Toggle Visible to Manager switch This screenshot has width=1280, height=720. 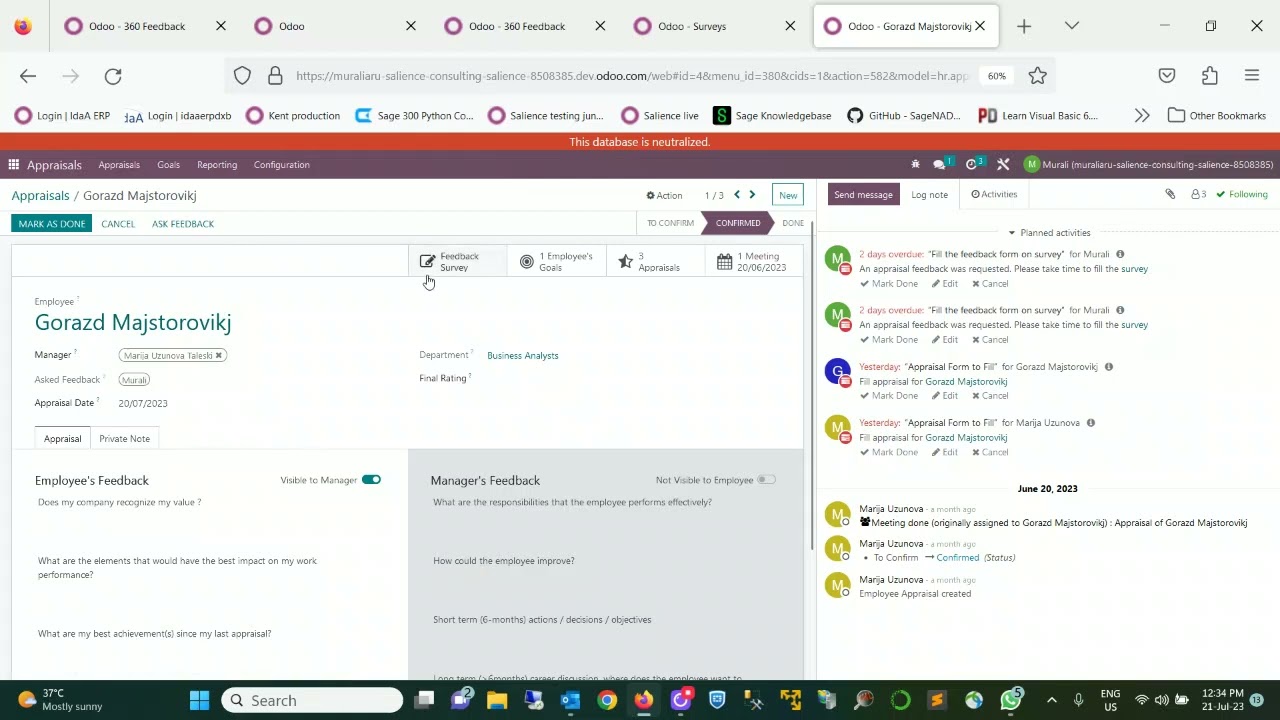(371, 480)
